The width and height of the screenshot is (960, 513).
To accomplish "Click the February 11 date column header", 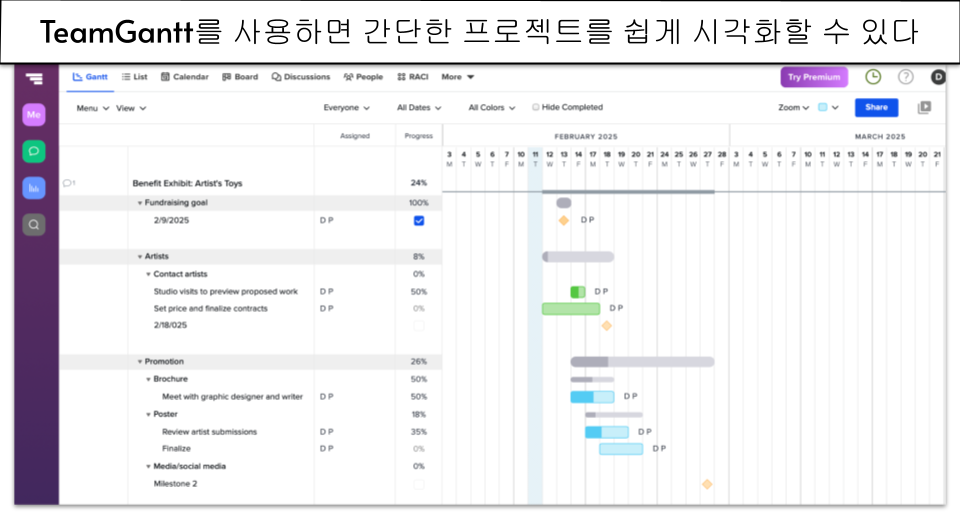I will coord(535,159).
